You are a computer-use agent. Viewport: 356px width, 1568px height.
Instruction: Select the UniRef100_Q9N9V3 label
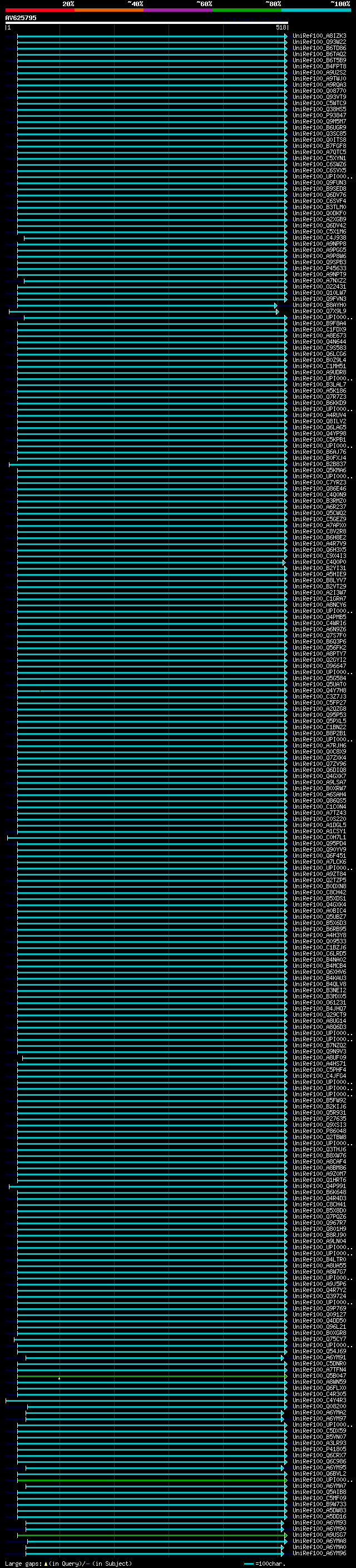tap(319, 1051)
